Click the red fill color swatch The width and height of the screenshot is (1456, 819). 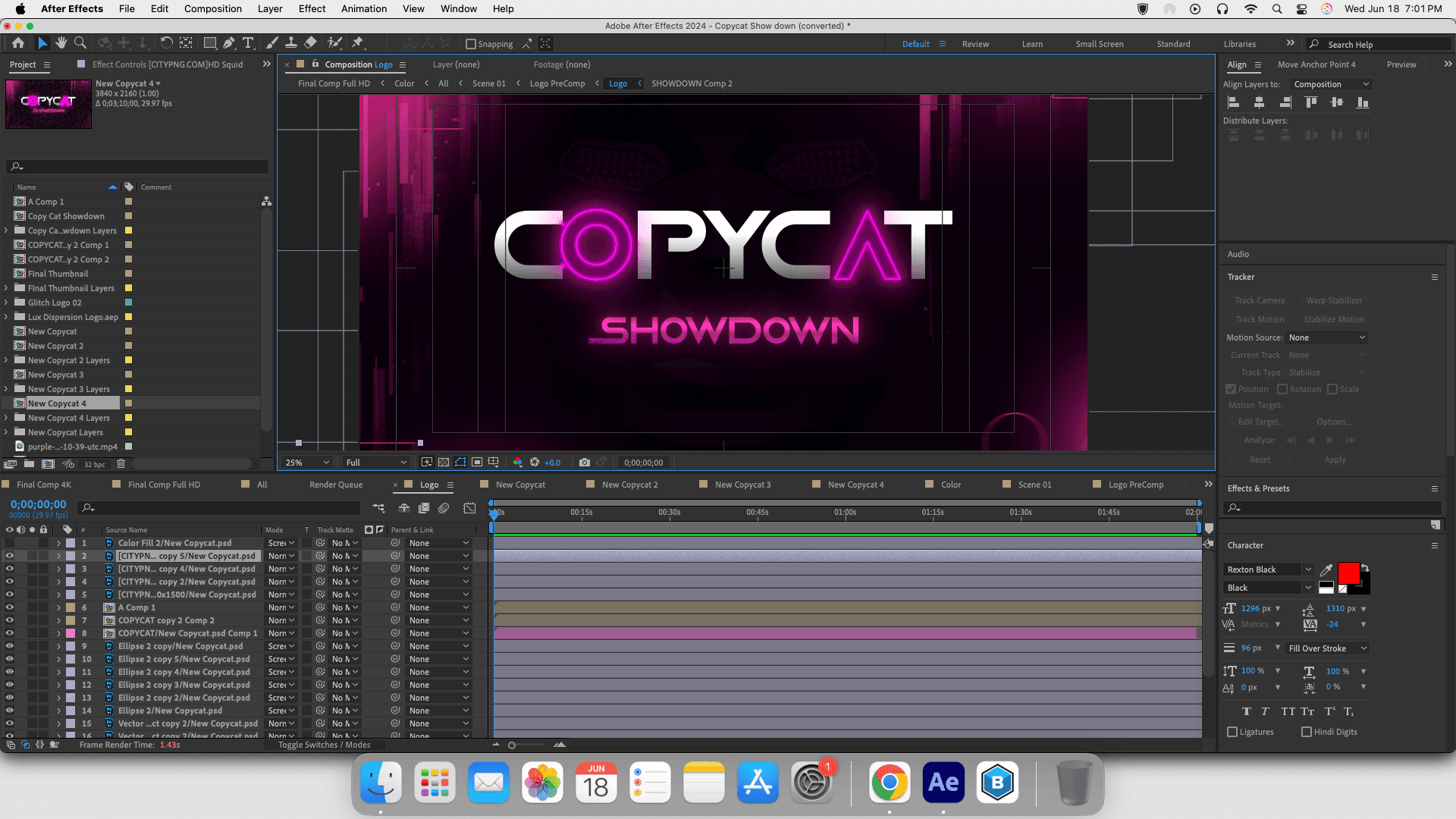pos(1348,573)
